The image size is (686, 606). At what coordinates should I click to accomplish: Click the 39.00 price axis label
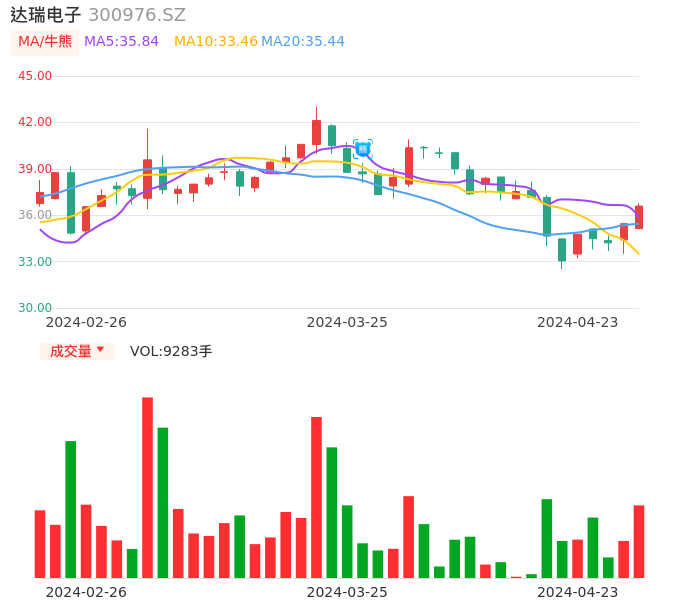click(35, 169)
